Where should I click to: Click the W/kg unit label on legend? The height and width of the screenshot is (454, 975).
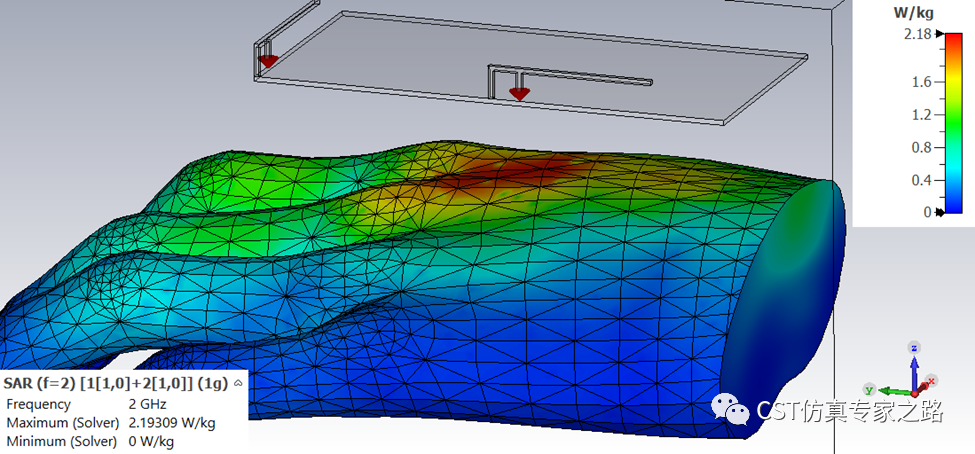[913, 12]
